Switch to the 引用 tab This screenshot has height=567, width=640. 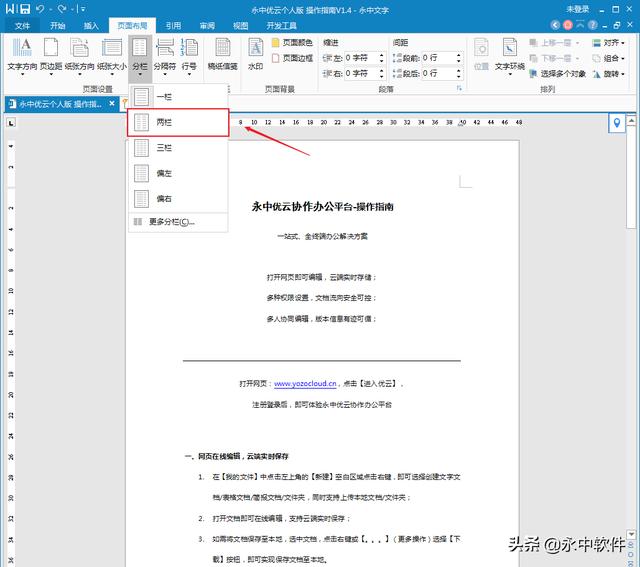(173, 26)
